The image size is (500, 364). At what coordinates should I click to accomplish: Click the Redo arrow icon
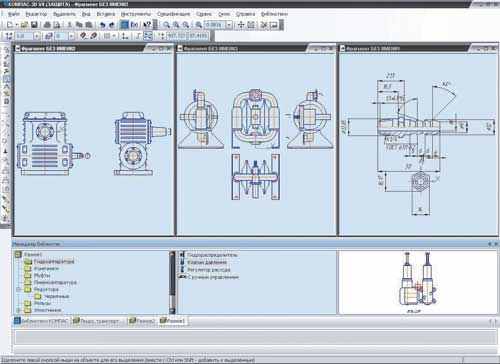tap(112, 25)
